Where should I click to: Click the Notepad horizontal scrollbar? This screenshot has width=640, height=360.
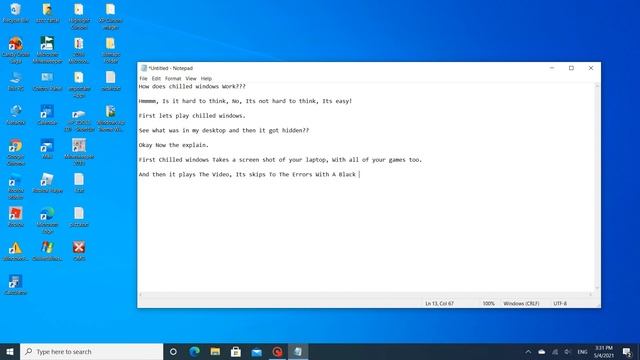[x=366, y=294]
